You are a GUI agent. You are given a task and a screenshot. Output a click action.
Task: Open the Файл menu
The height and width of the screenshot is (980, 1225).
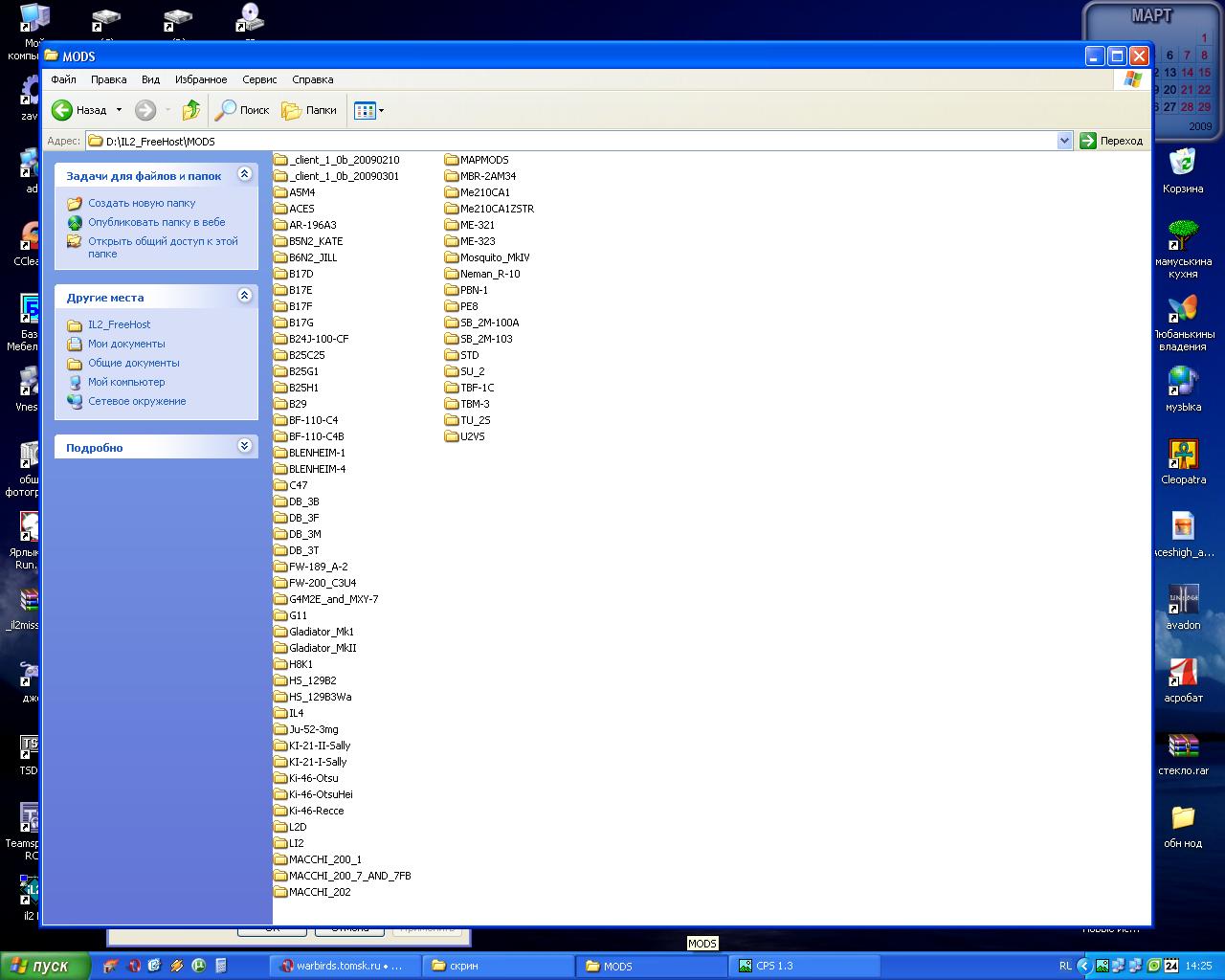click(x=63, y=79)
